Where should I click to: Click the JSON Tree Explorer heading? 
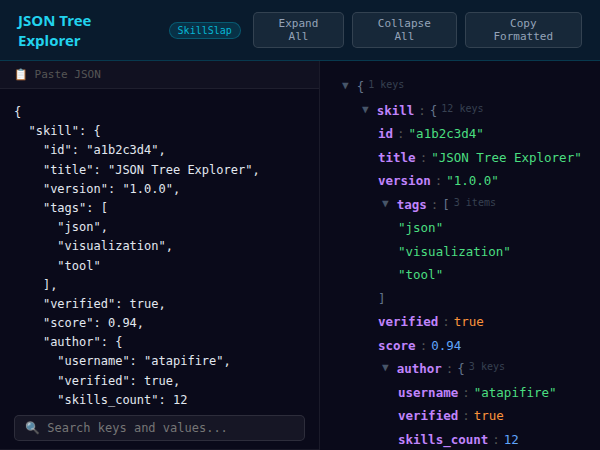pos(63,30)
